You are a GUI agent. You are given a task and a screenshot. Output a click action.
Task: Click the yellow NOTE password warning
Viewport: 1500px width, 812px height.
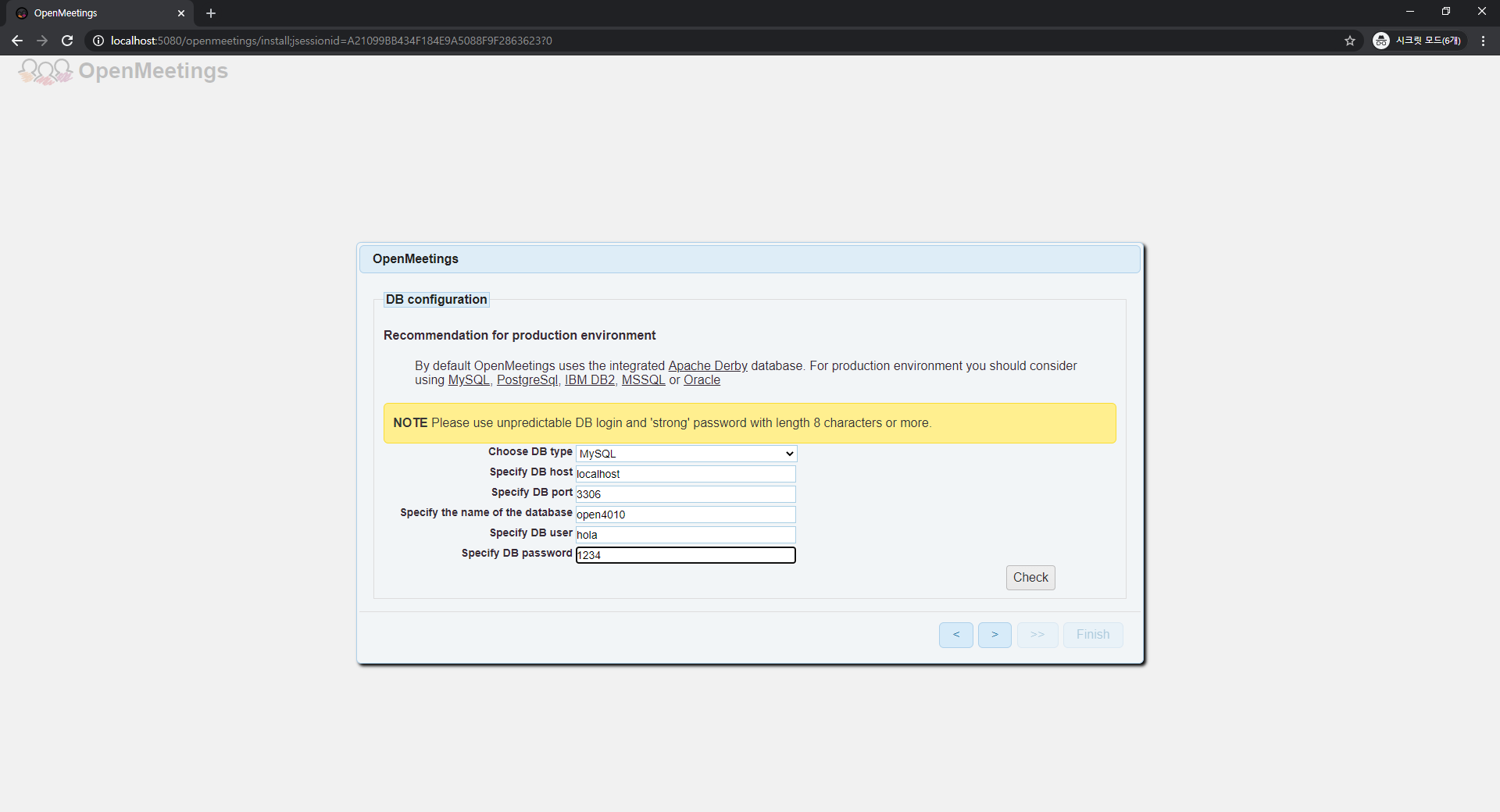click(750, 423)
